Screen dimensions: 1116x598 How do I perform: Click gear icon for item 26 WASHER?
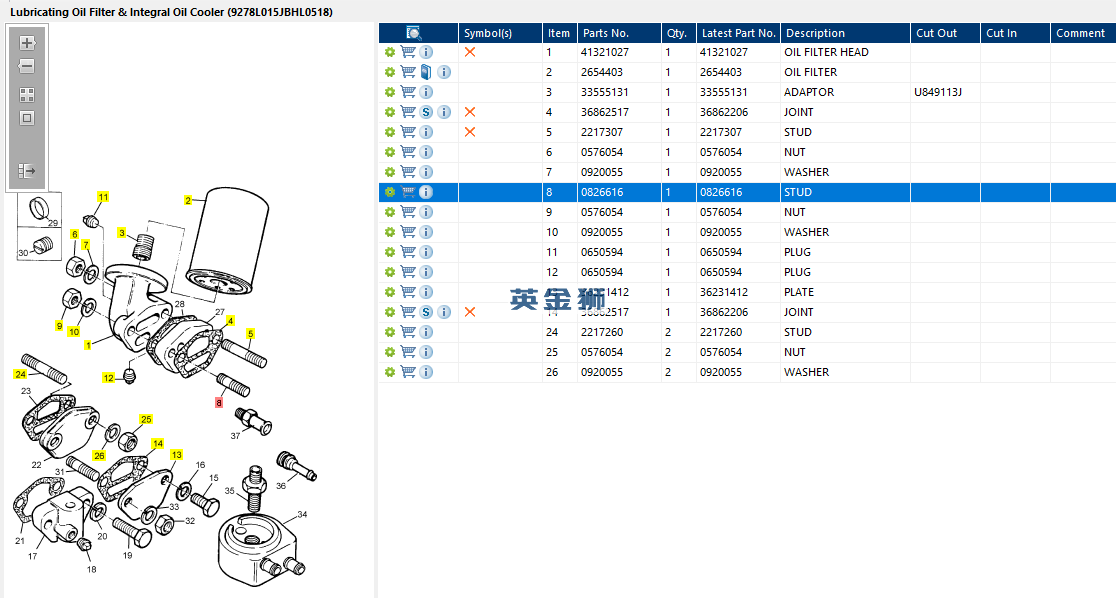389,372
